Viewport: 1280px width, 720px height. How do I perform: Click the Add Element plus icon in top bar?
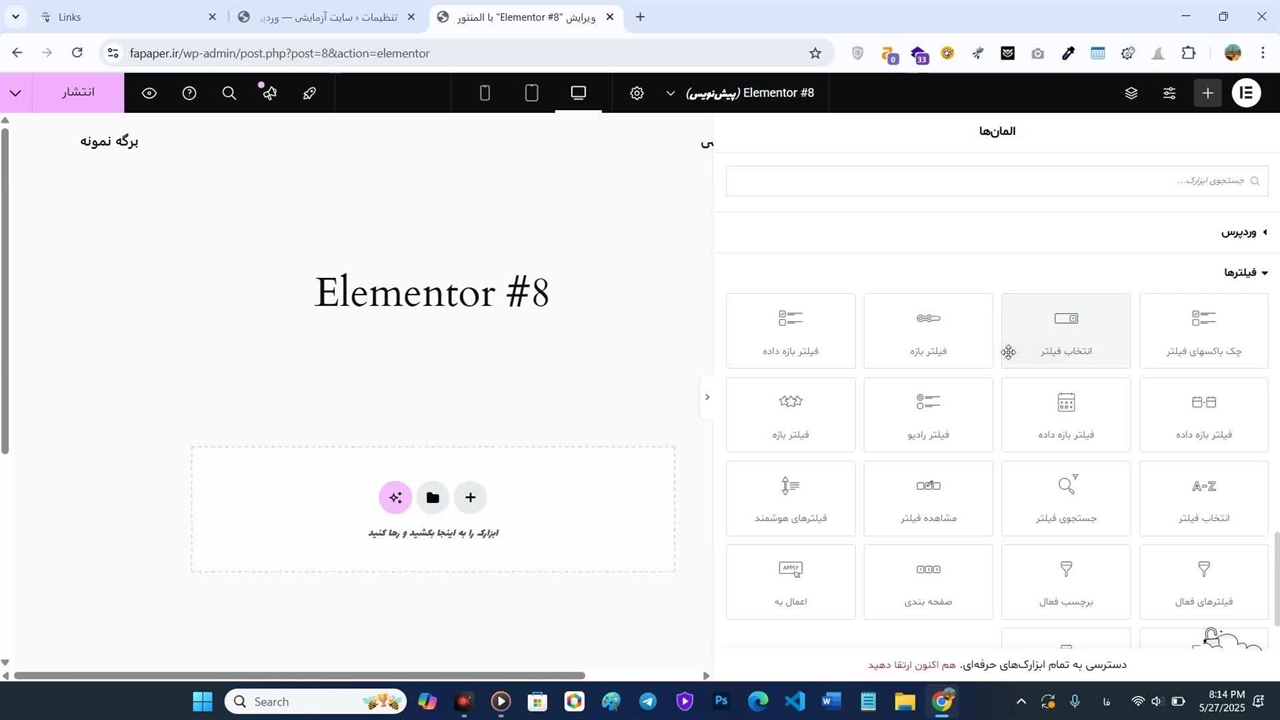pos(1208,93)
